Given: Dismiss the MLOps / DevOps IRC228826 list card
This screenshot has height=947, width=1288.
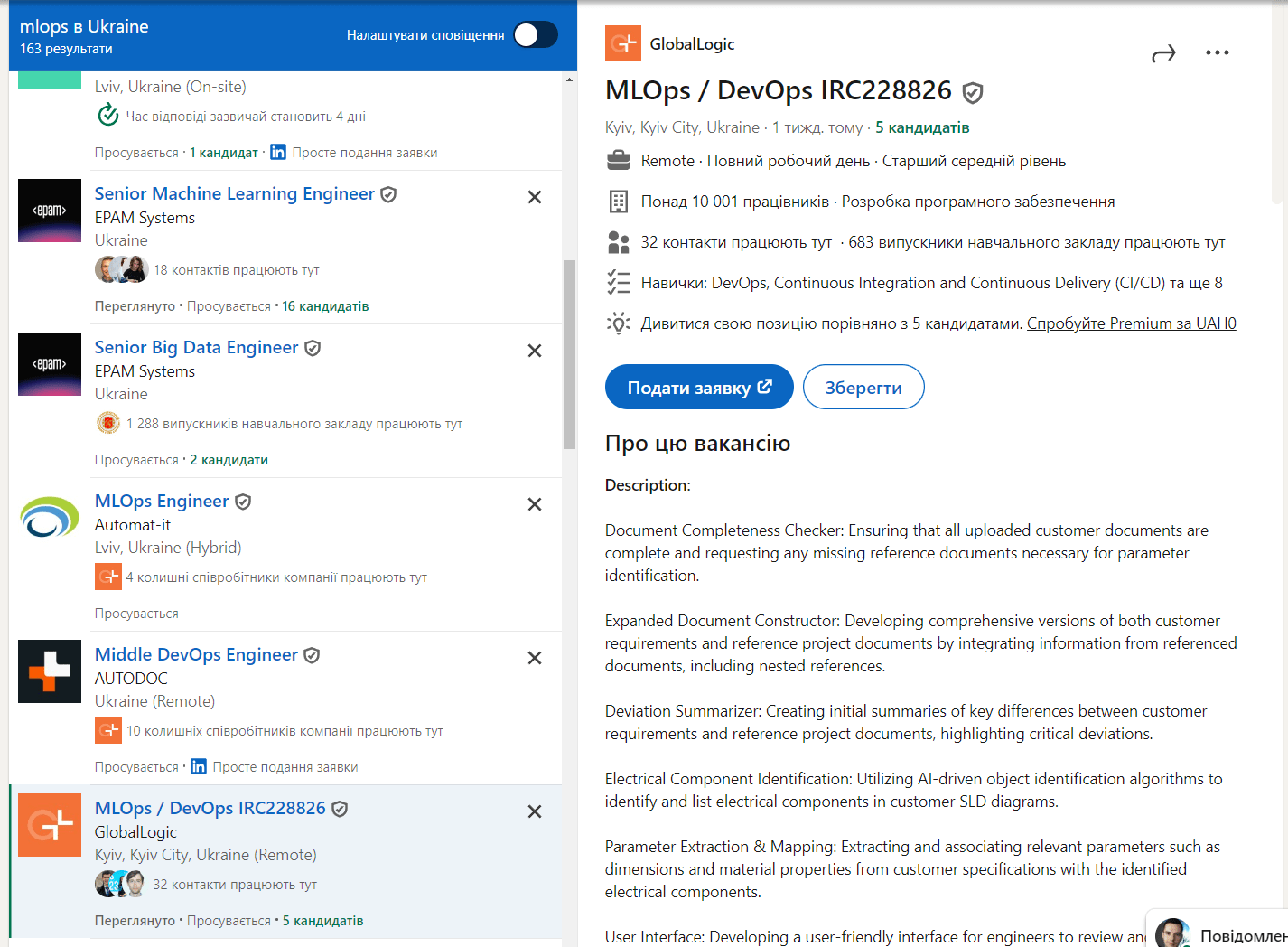Looking at the screenshot, I should (x=535, y=811).
